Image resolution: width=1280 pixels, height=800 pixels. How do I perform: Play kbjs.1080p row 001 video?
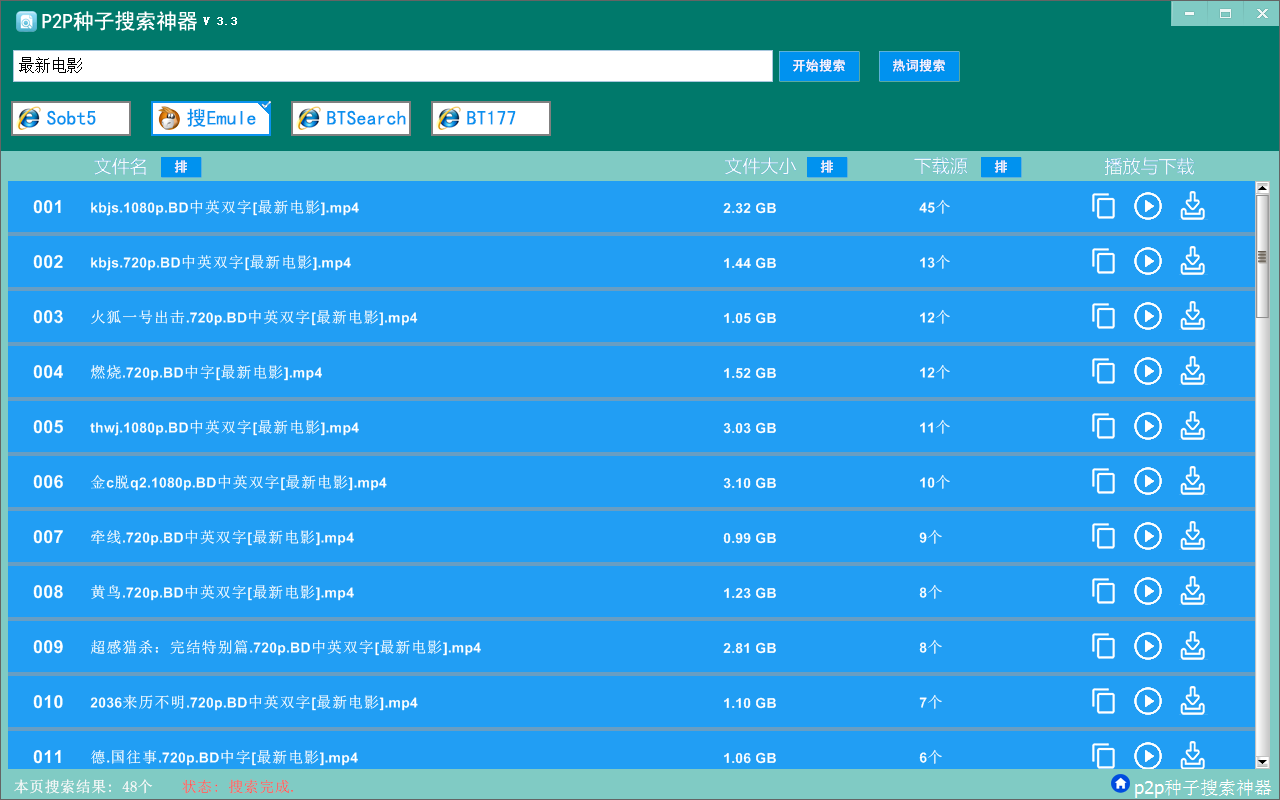click(x=1148, y=207)
